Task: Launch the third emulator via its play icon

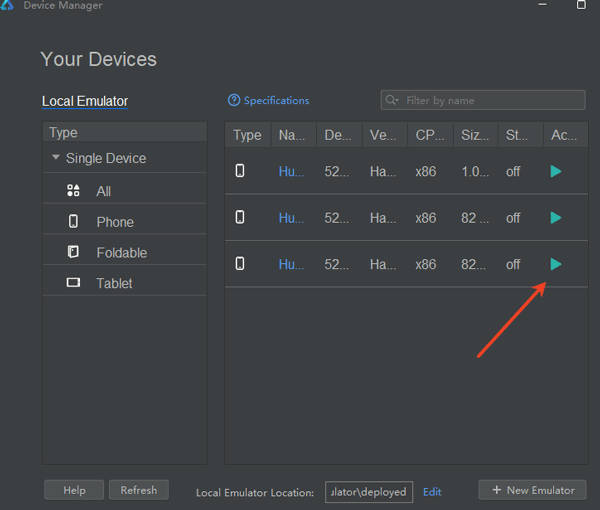Action: (x=556, y=264)
